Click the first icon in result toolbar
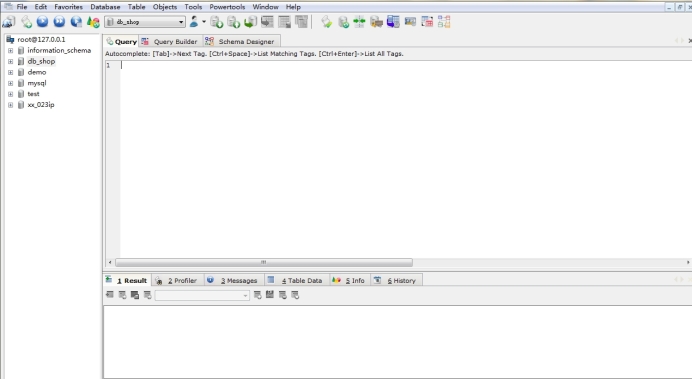This screenshot has height=379, width=692. (x=109, y=295)
